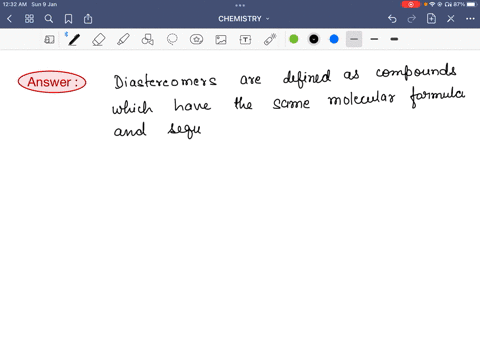Go back using the left chevron

(10, 19)
